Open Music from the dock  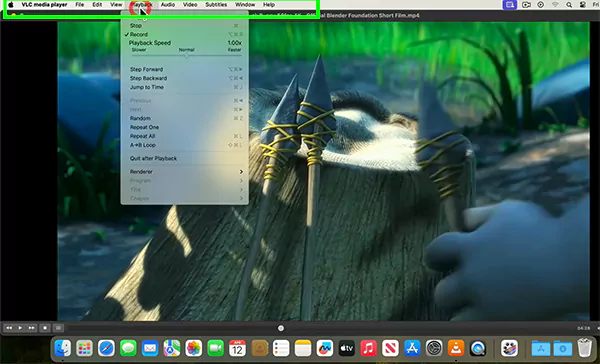pyautogui.click(x=368, y=348)
